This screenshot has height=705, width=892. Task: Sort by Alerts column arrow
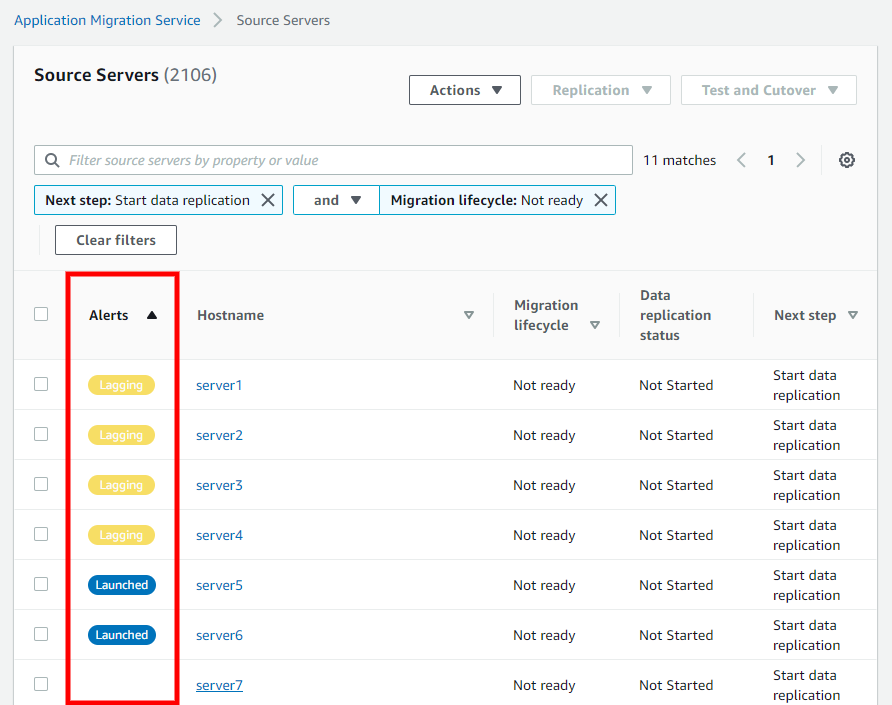[x=151, y=315]
